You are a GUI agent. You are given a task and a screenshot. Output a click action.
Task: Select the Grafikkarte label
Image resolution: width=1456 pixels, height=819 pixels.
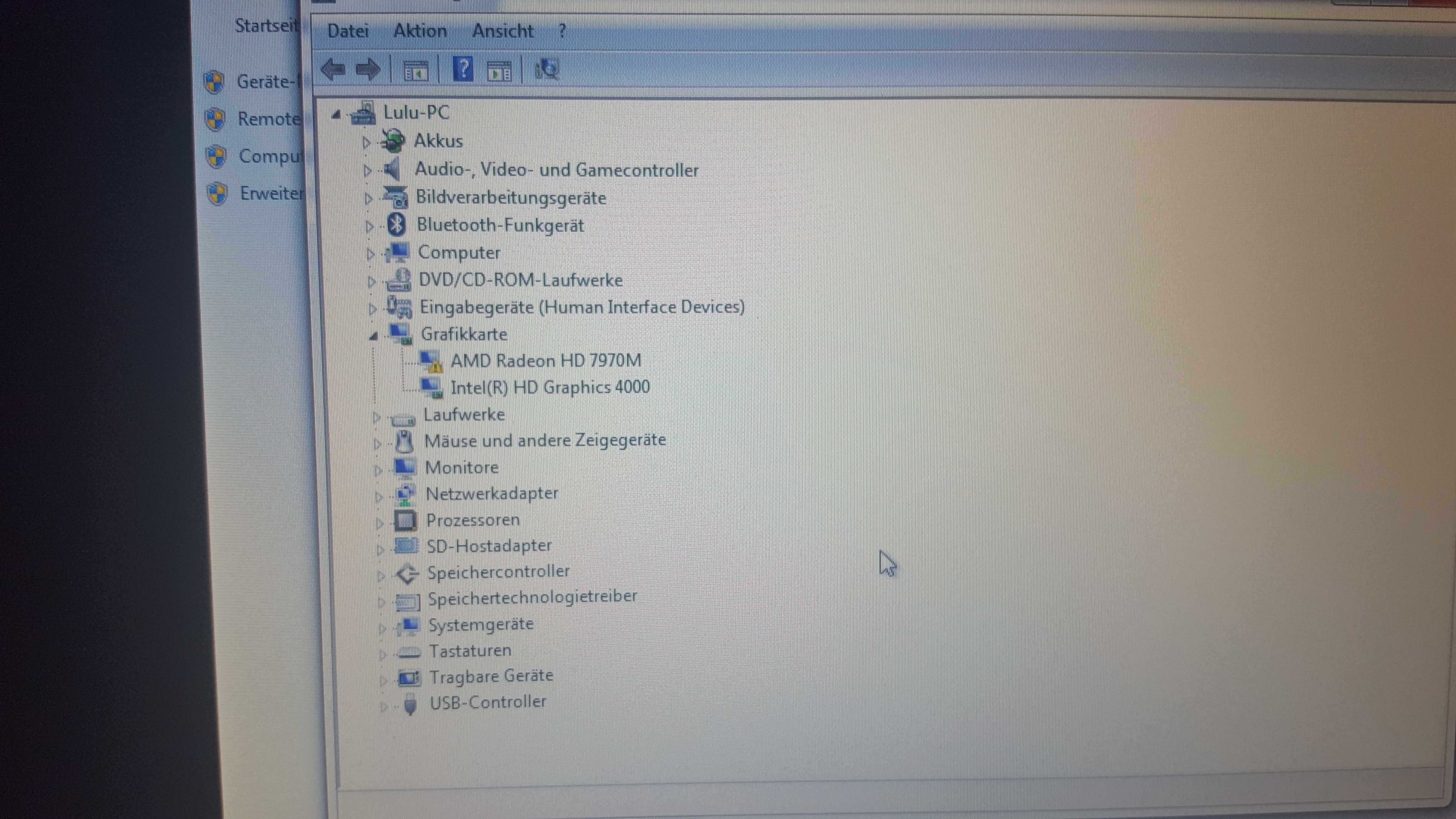[x=464, y=334]
